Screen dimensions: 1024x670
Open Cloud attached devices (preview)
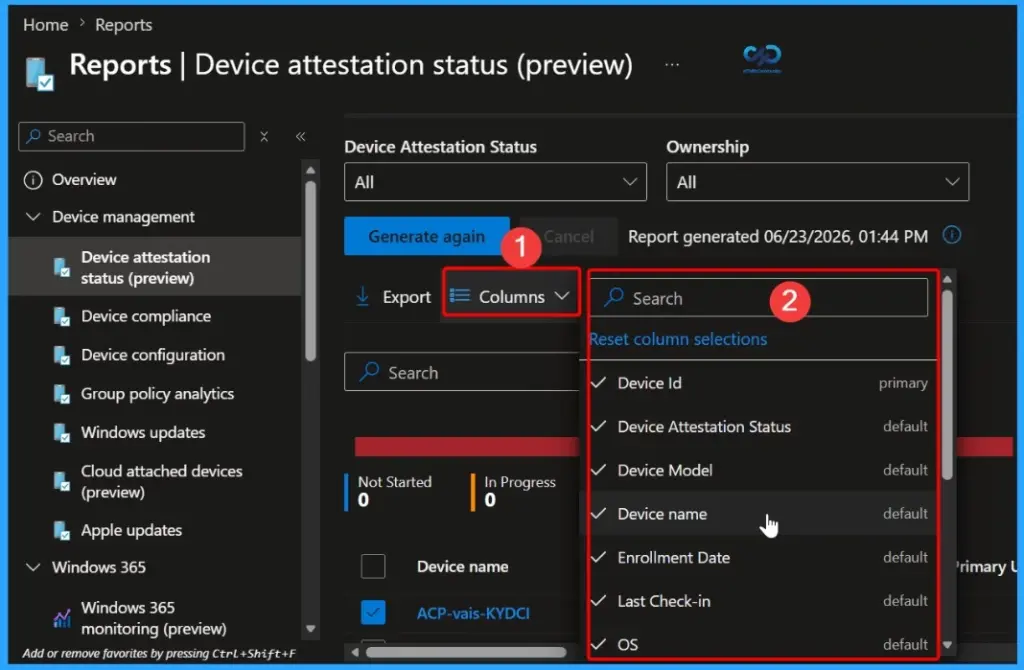point(161,481)
